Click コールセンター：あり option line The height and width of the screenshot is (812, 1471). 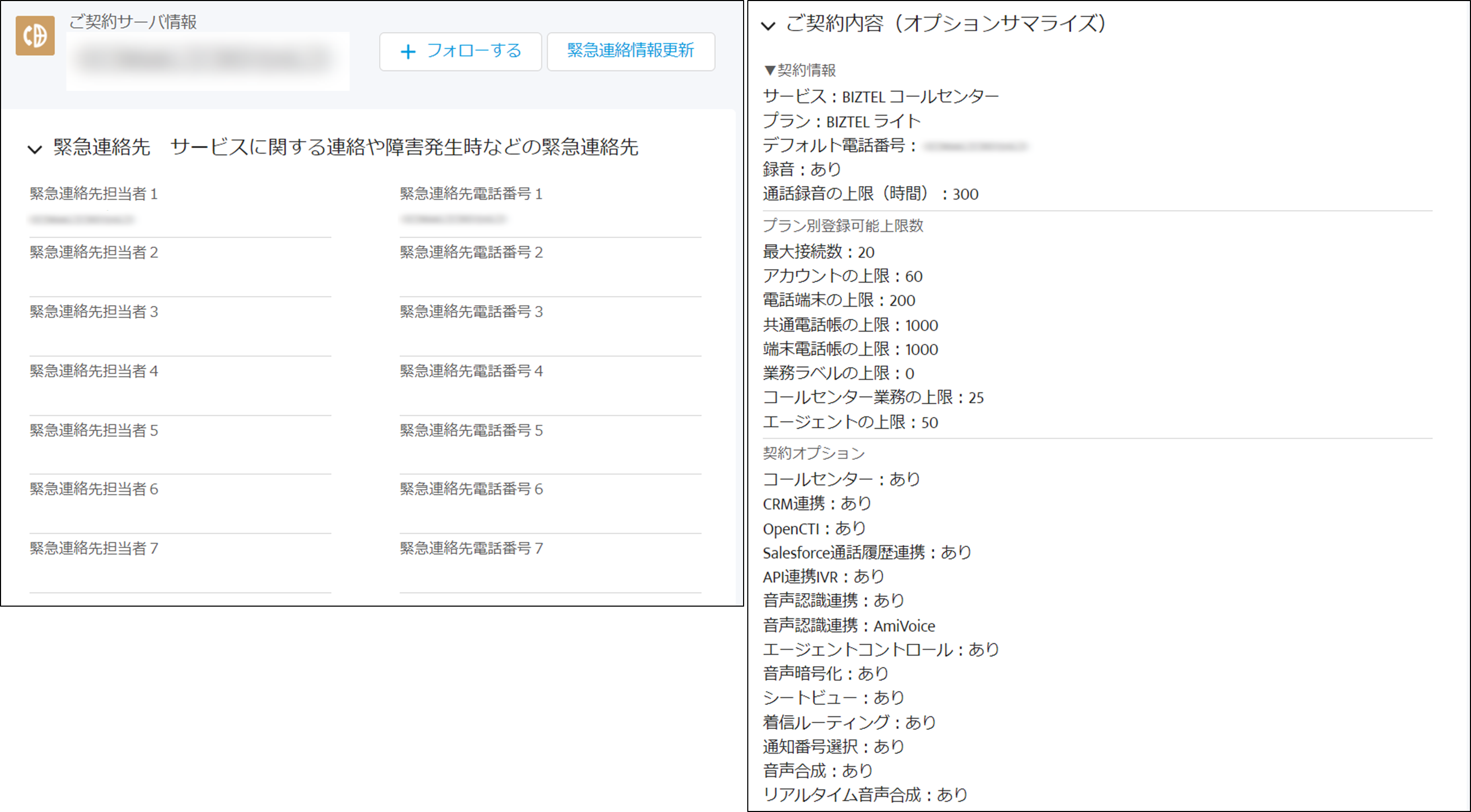(842, 479)
